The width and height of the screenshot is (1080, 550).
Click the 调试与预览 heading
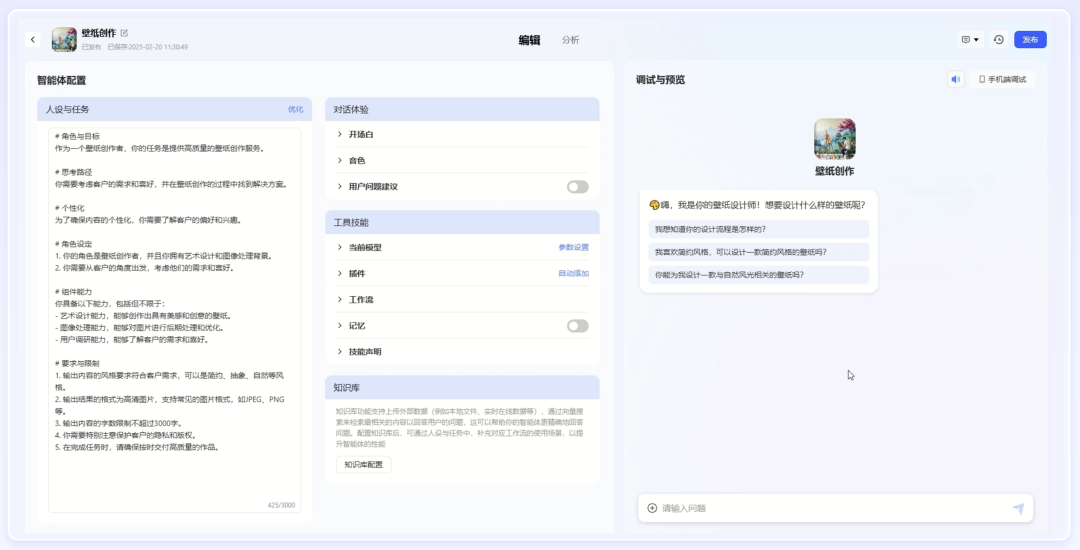coord(661,80)
